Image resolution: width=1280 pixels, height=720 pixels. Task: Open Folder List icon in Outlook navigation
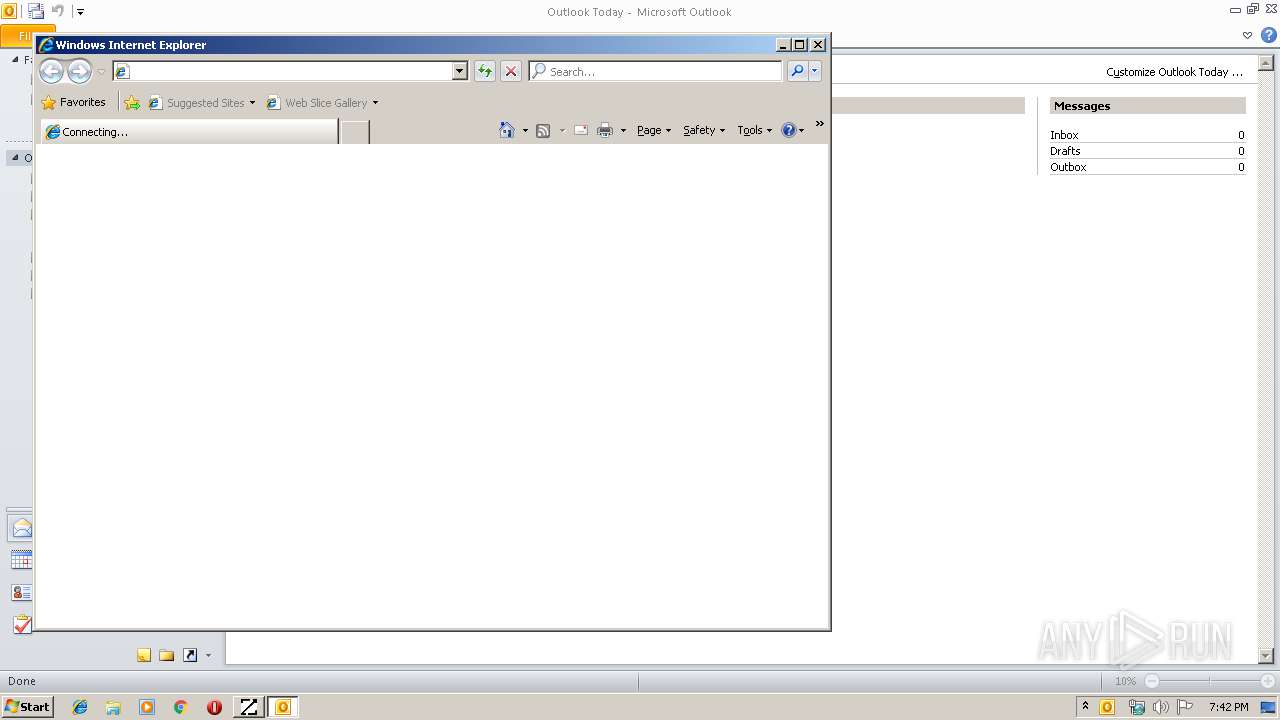click(x=167, y=655)
